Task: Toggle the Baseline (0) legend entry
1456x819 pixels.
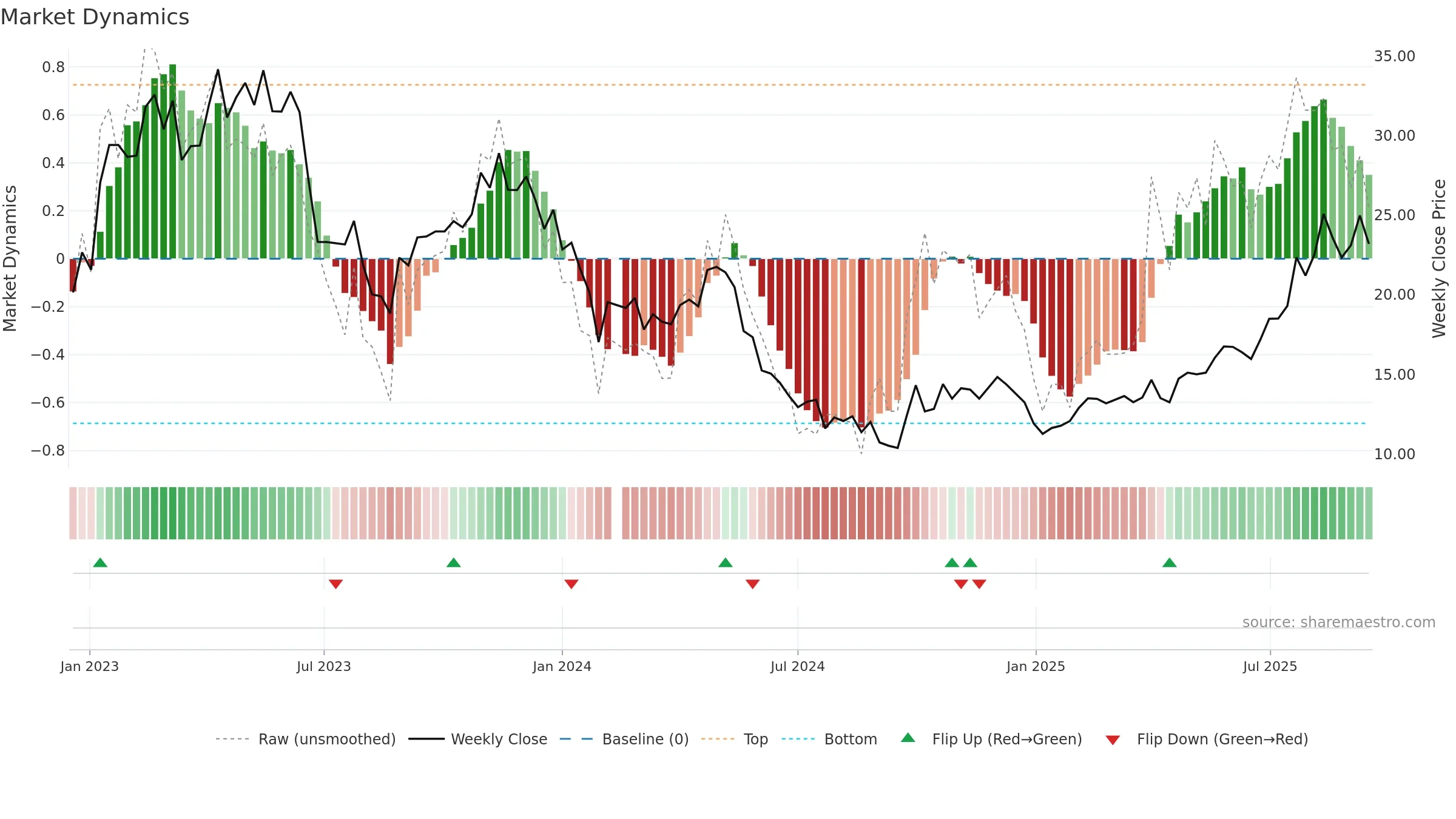Action: [x=624, y=739]
